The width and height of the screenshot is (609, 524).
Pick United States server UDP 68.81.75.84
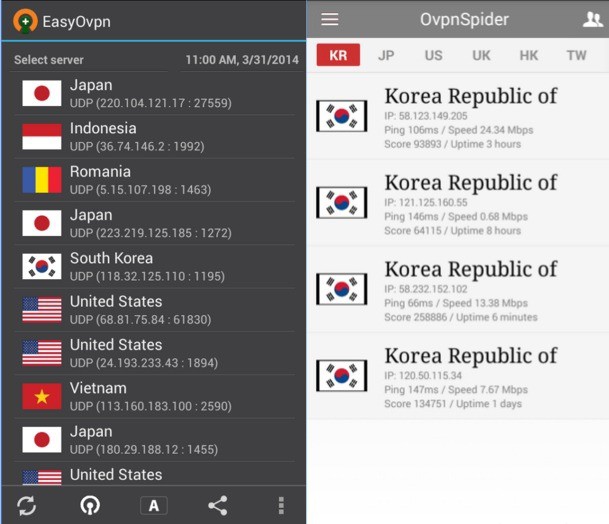coord(154,310)
